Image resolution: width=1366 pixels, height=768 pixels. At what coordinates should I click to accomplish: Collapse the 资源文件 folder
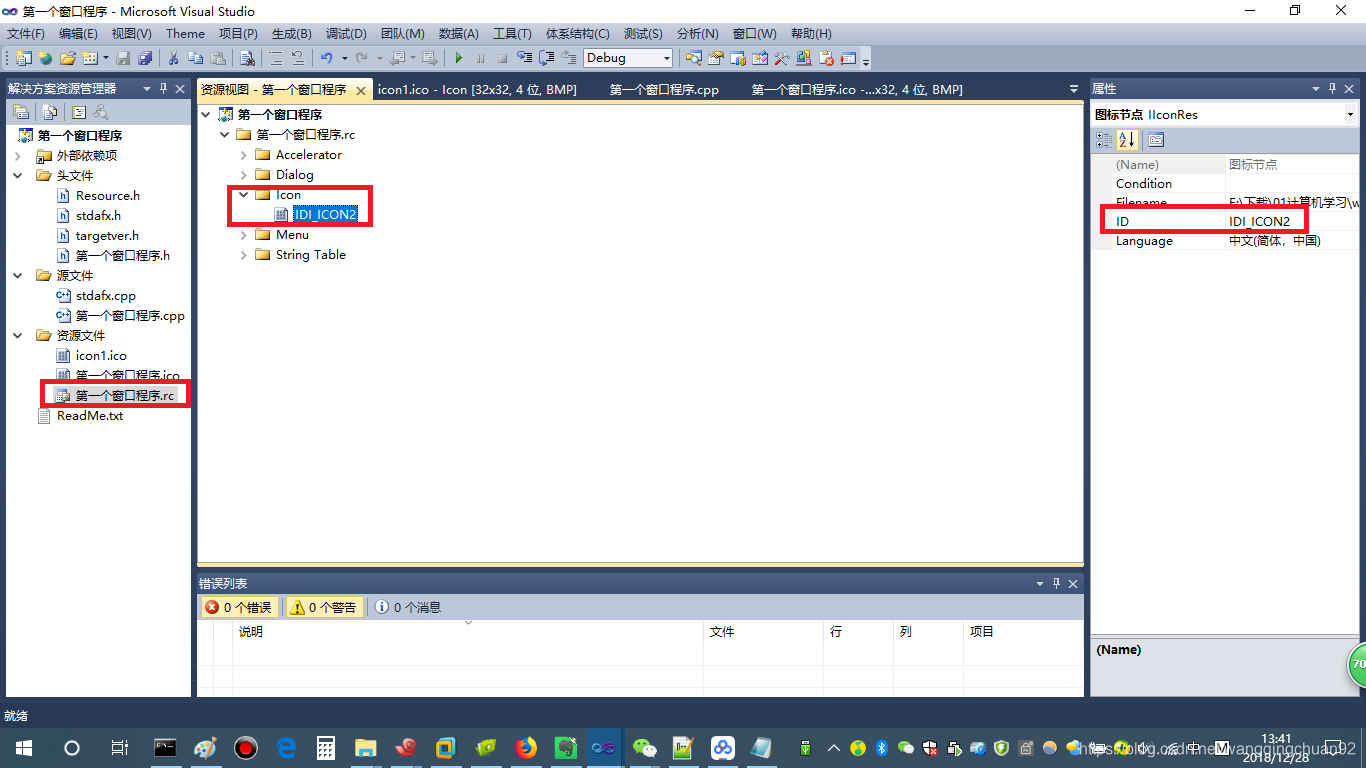click(x=18, y=336)
